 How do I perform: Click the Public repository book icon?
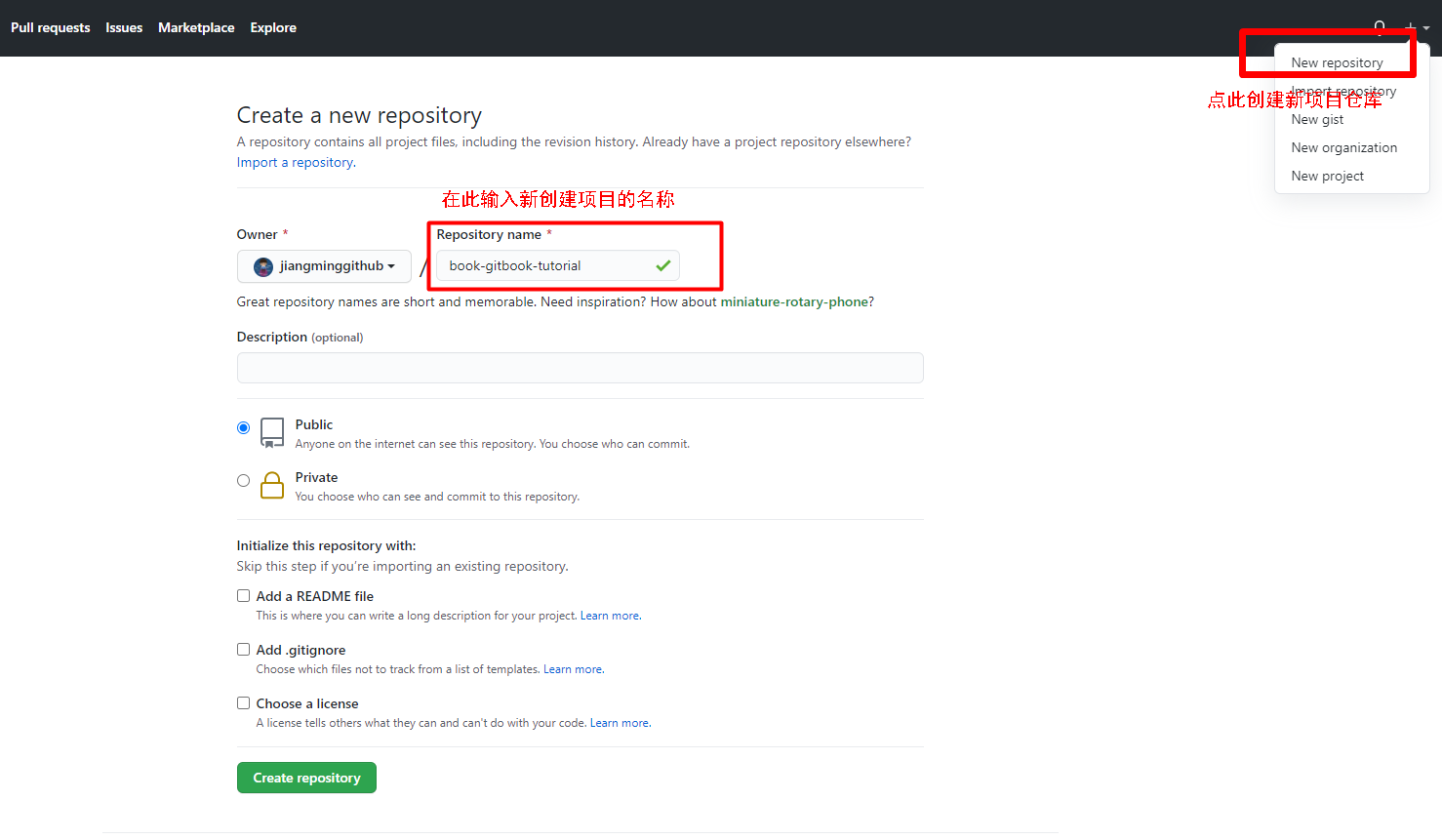pyautogui.click(x=273, y=433)
